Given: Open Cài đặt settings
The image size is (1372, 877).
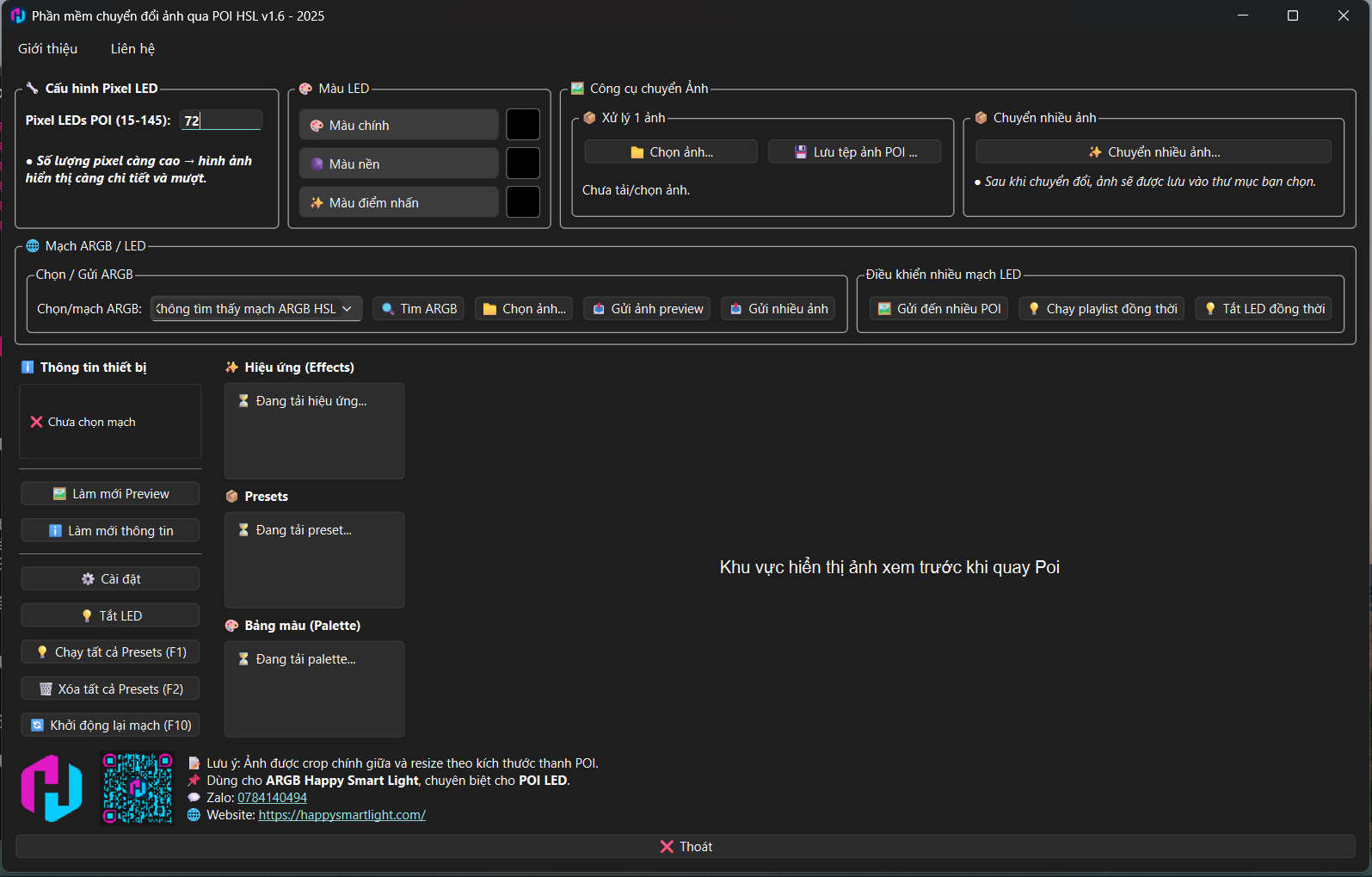Looking at the screenshot, I should (110, 579).
